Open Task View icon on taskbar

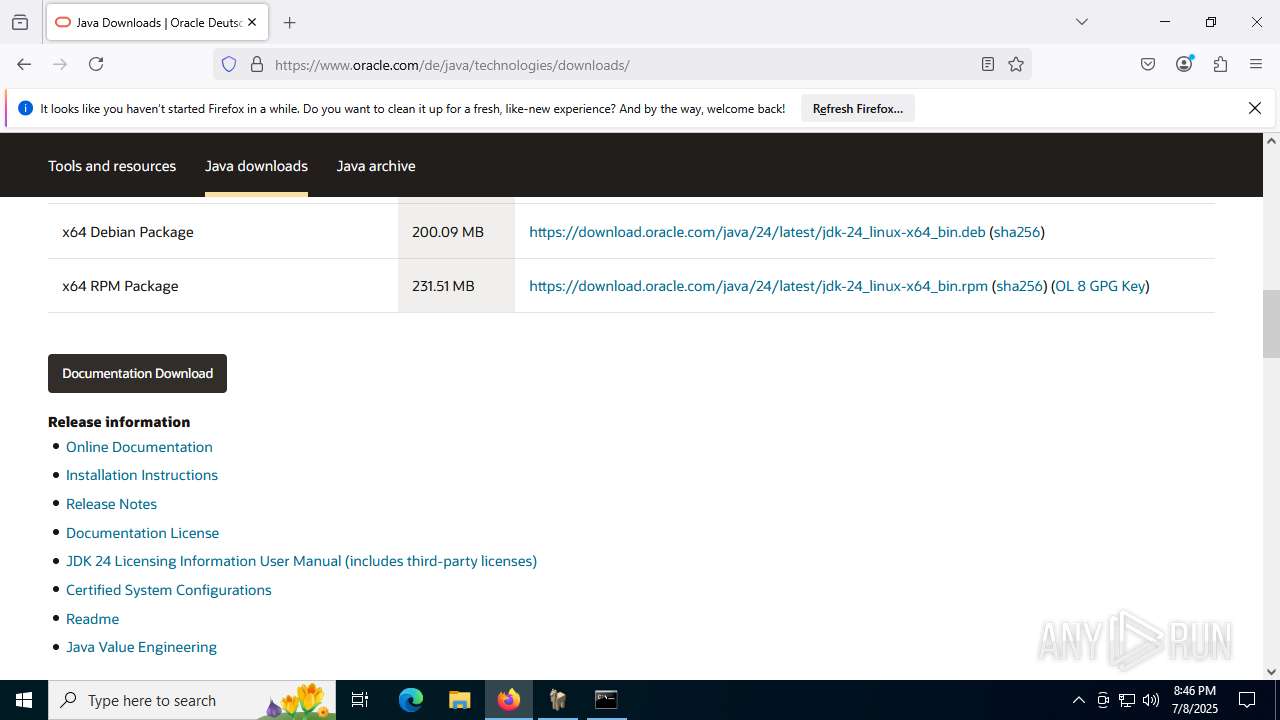click(360, 700)
